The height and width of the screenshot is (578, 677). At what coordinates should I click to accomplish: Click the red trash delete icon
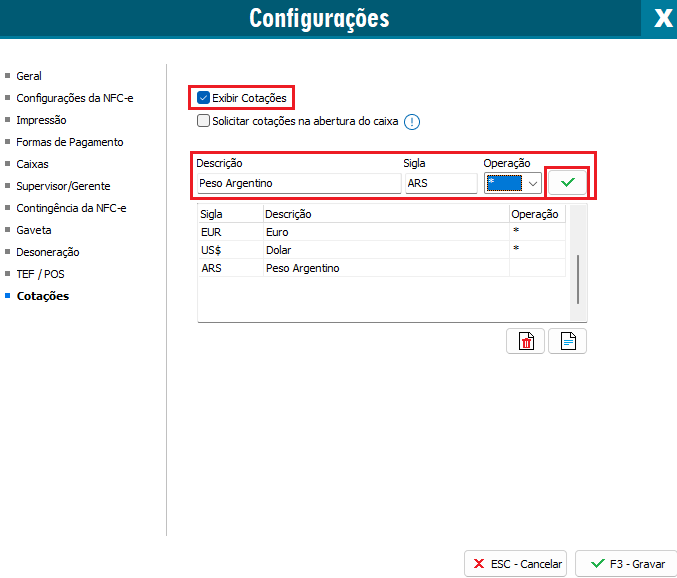(526, 341)
